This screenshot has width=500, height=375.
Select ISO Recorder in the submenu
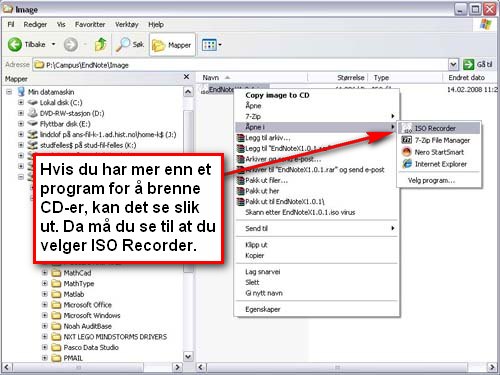tap(439, 128)
